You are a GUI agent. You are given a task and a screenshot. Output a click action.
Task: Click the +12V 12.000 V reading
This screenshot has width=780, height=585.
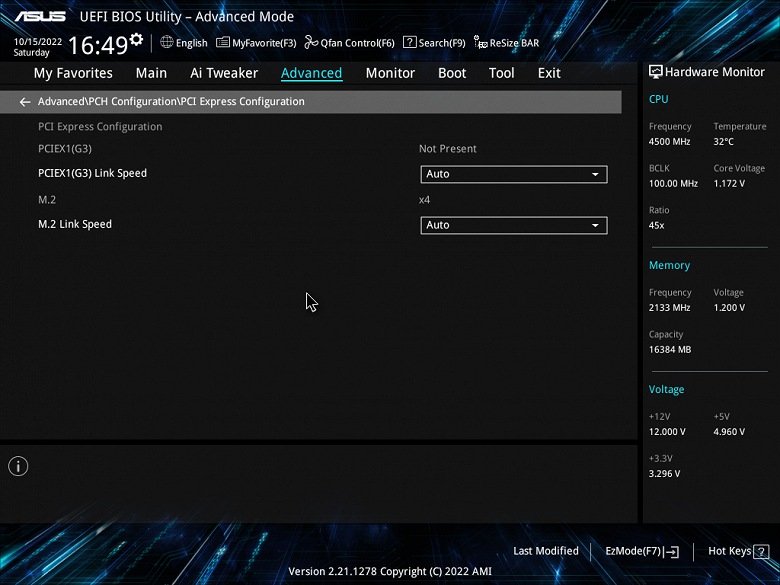(667, 432)
